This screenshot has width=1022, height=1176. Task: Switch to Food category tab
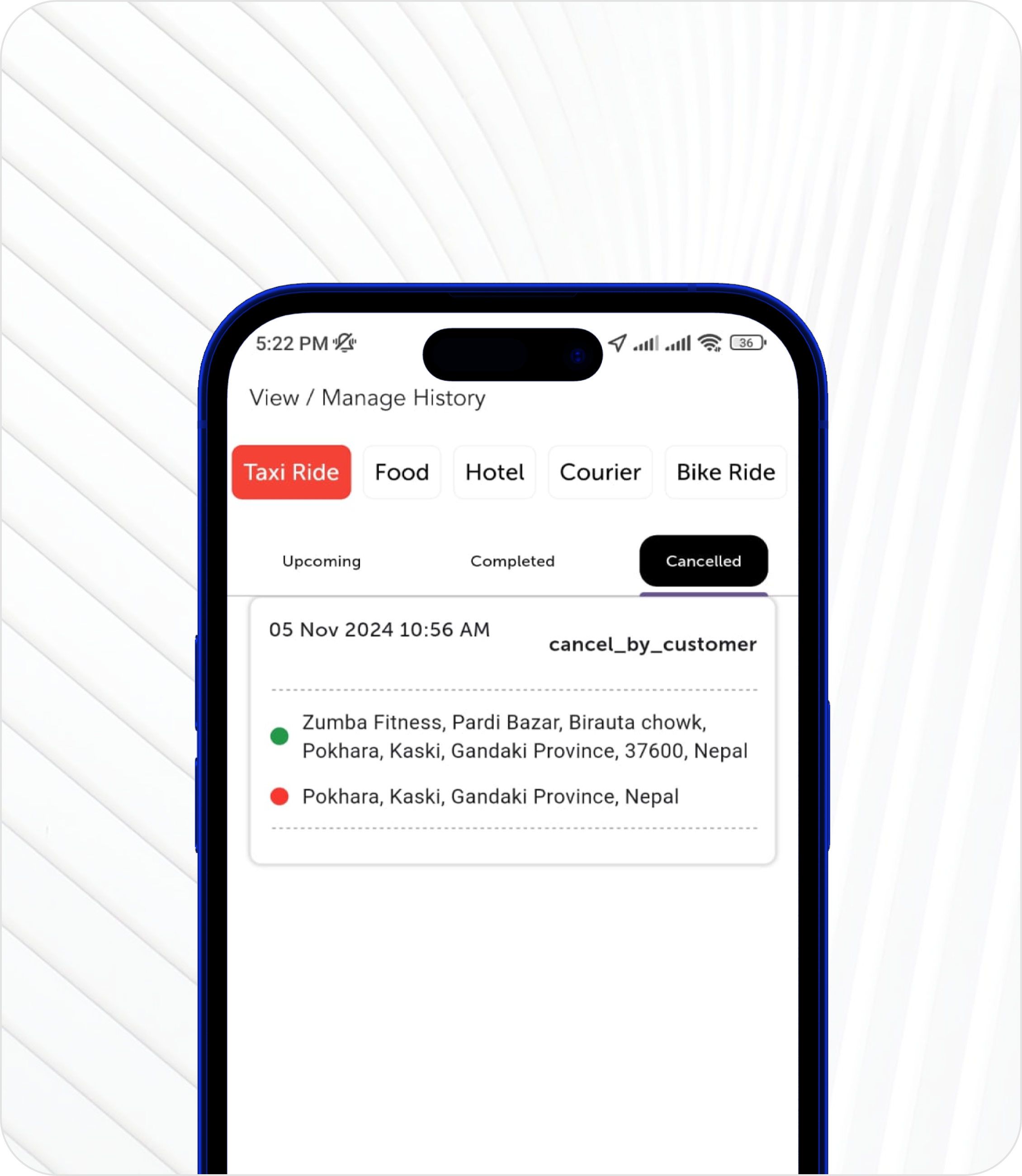(x=401, y=470)
